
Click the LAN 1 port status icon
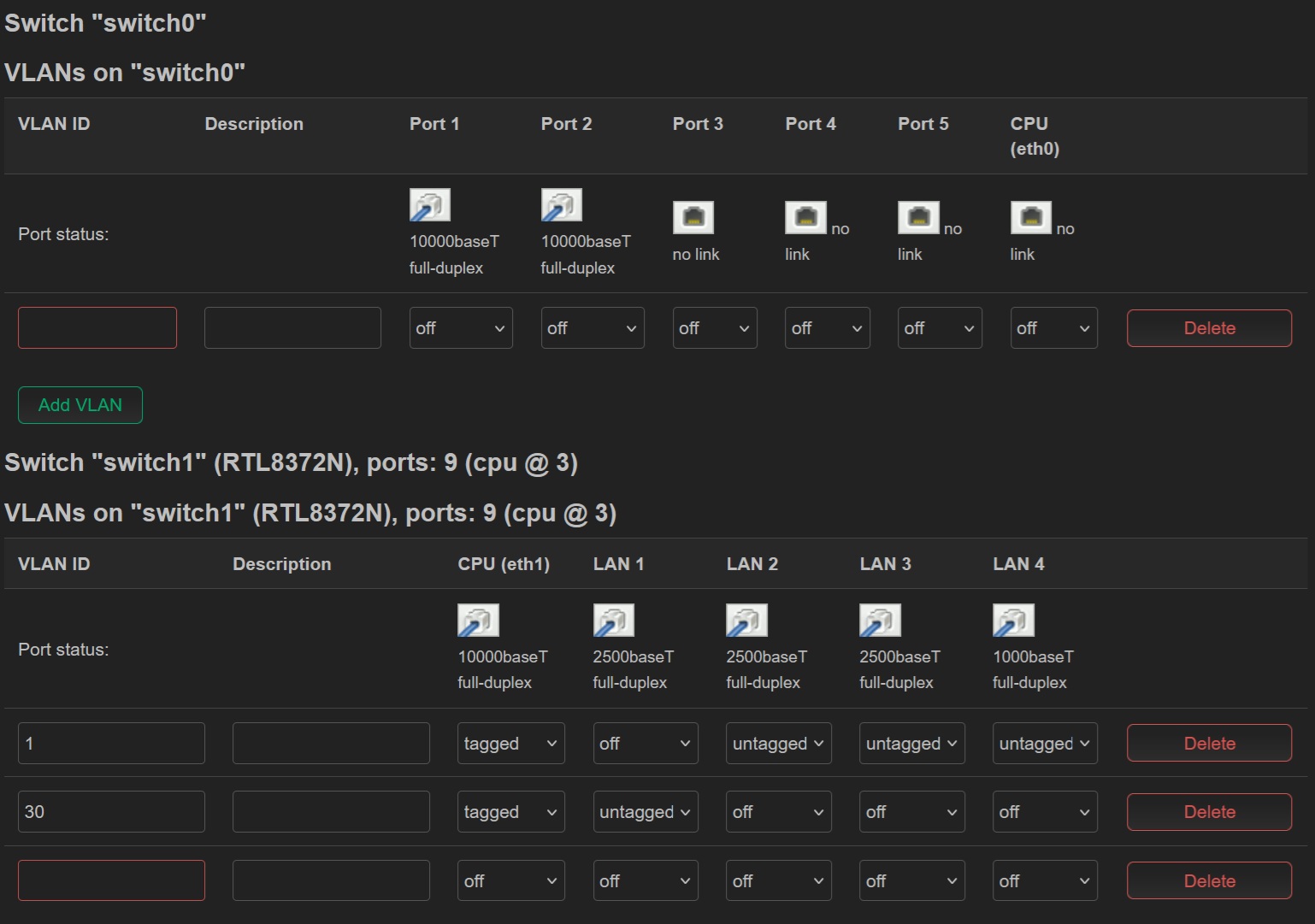[613, 621]
